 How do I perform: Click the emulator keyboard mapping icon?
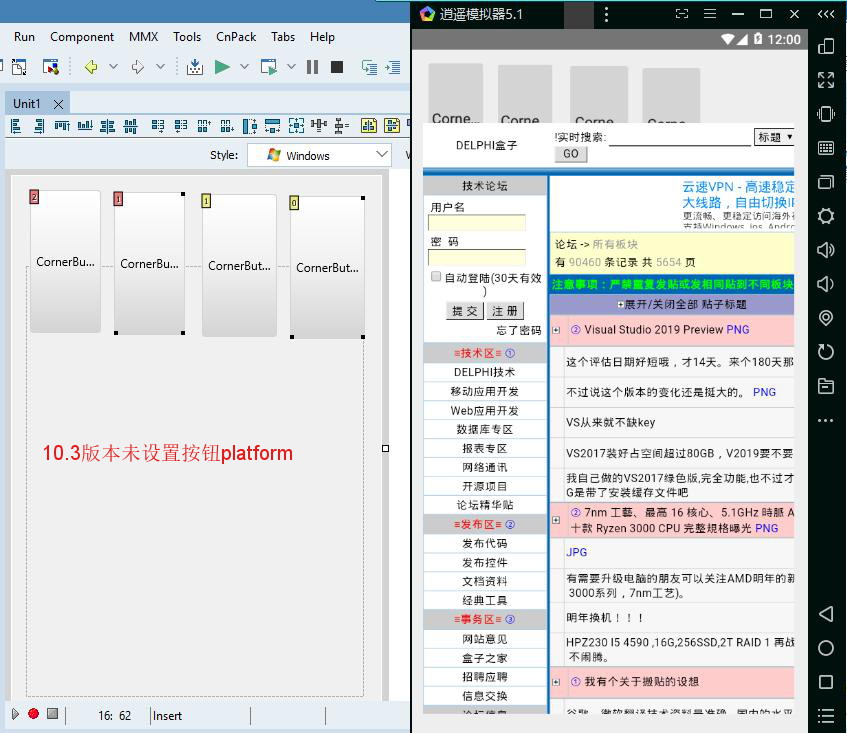point(826,148)
